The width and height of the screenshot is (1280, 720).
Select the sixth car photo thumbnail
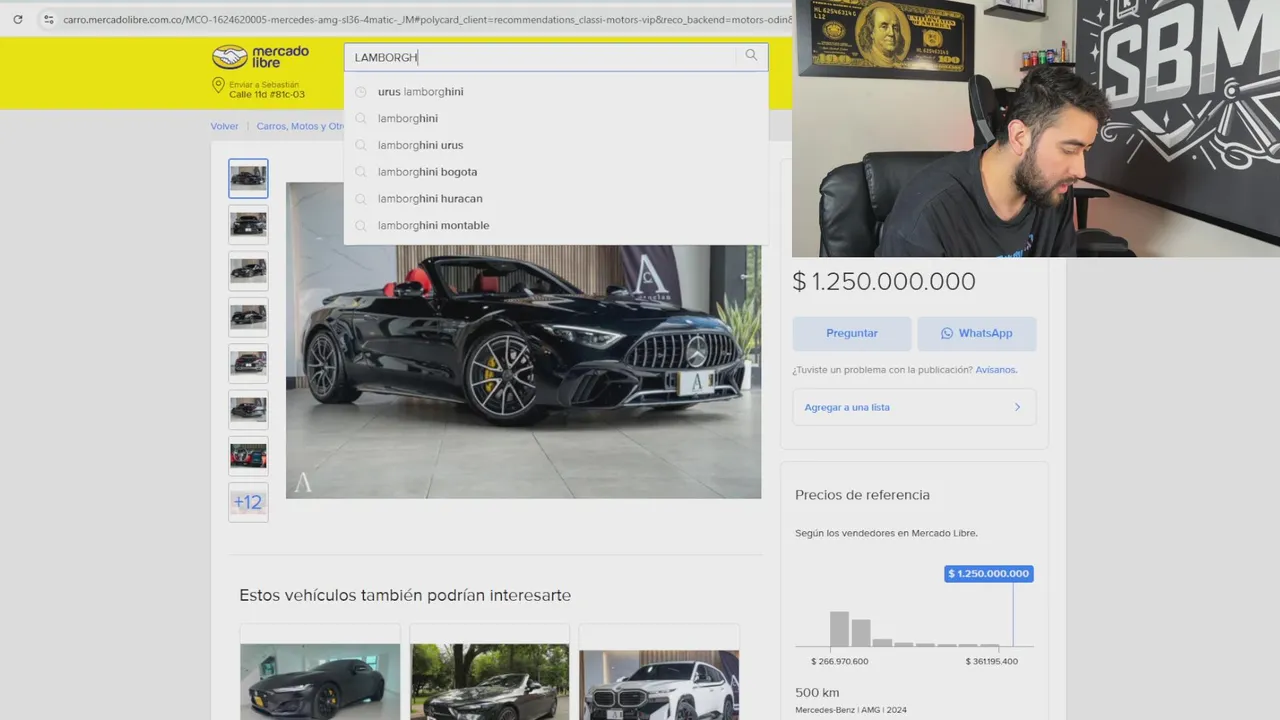(x=248, y=409)
